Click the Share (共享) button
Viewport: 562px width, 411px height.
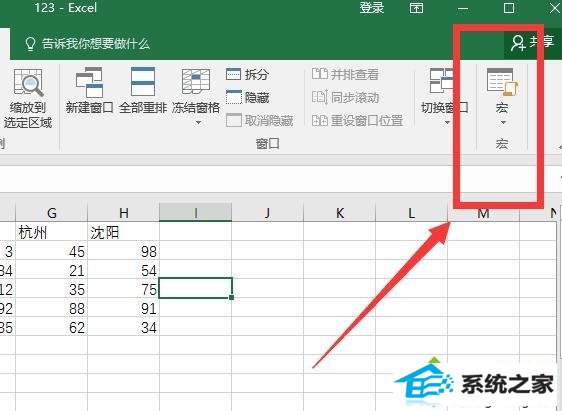[533, 42]
